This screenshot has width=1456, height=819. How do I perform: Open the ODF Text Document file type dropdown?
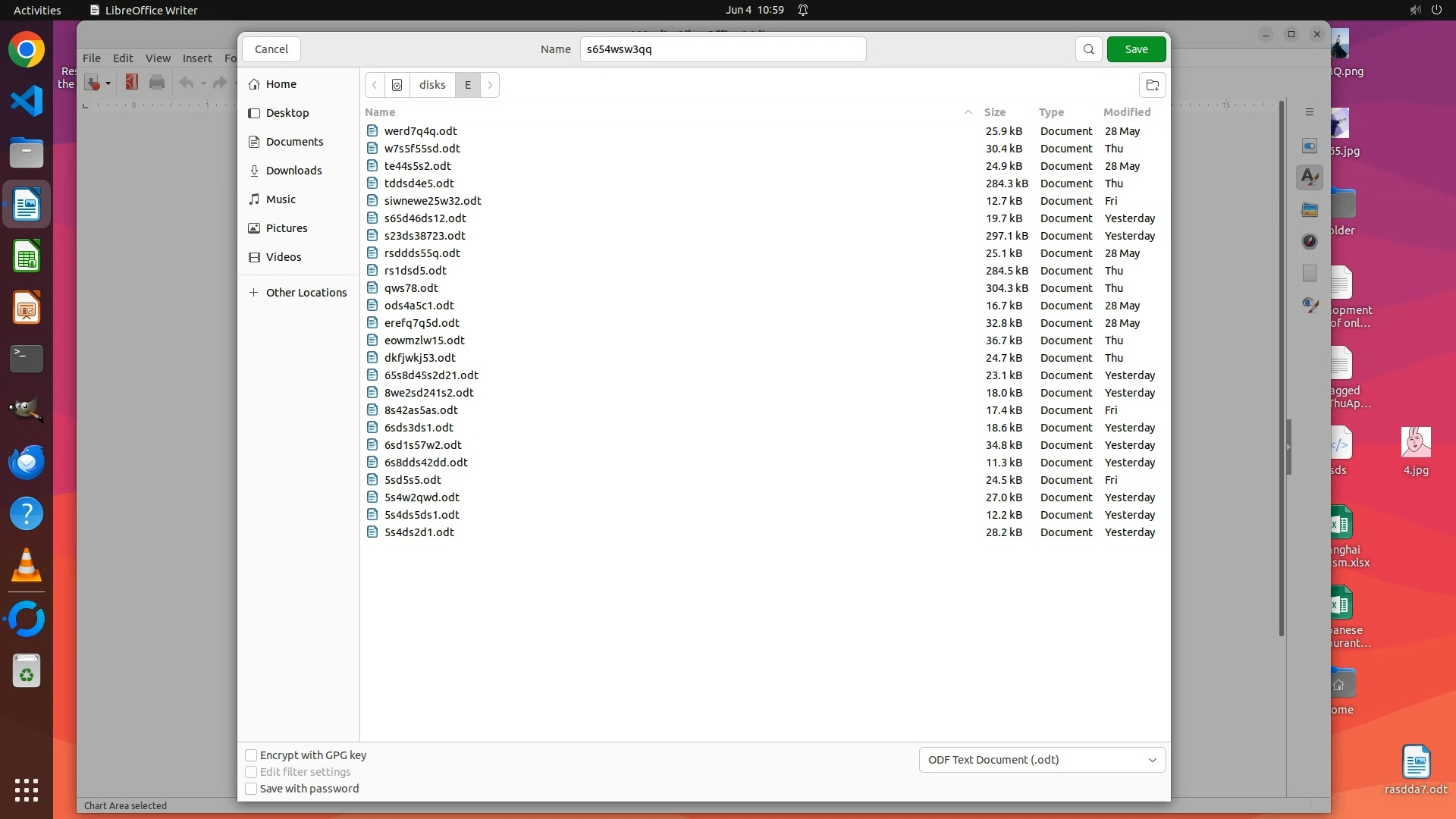[x=1042, y=760]
